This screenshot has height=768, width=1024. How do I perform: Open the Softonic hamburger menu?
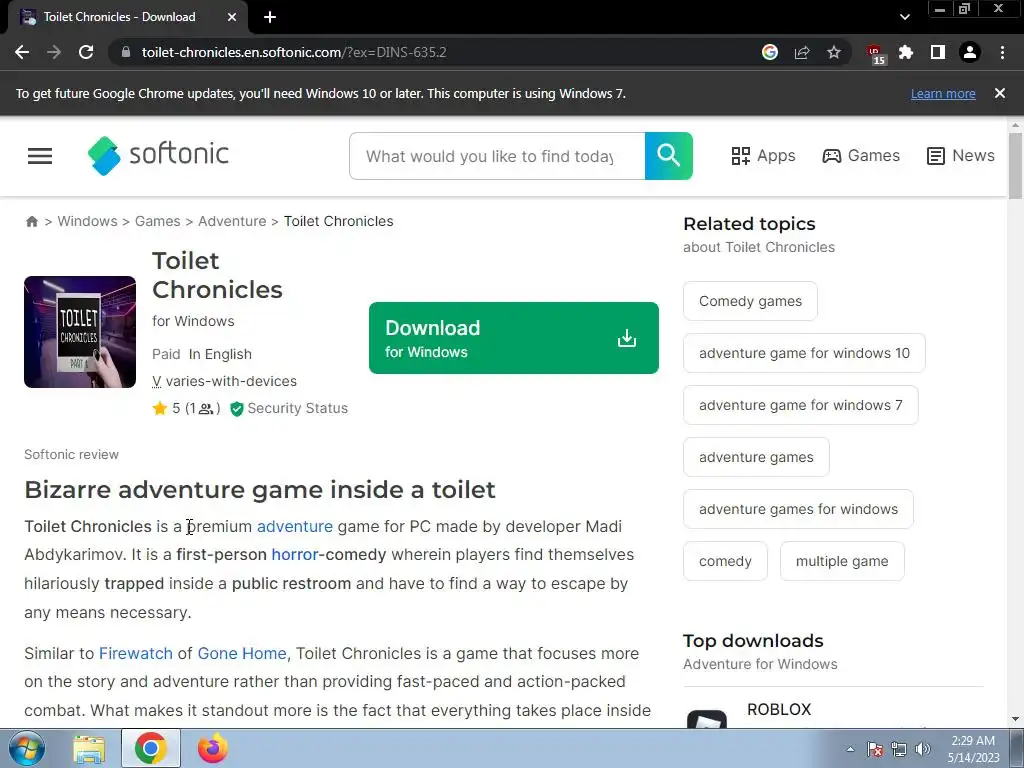tap(40, 156)
